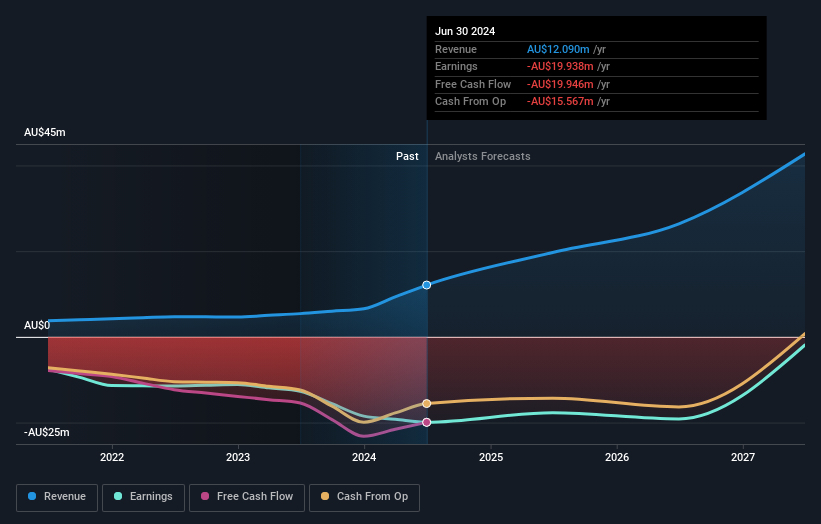Click the pink dot in Free Cash Flow legend
The width and height of the screenshot is (821, 524).
click(205, 496)
